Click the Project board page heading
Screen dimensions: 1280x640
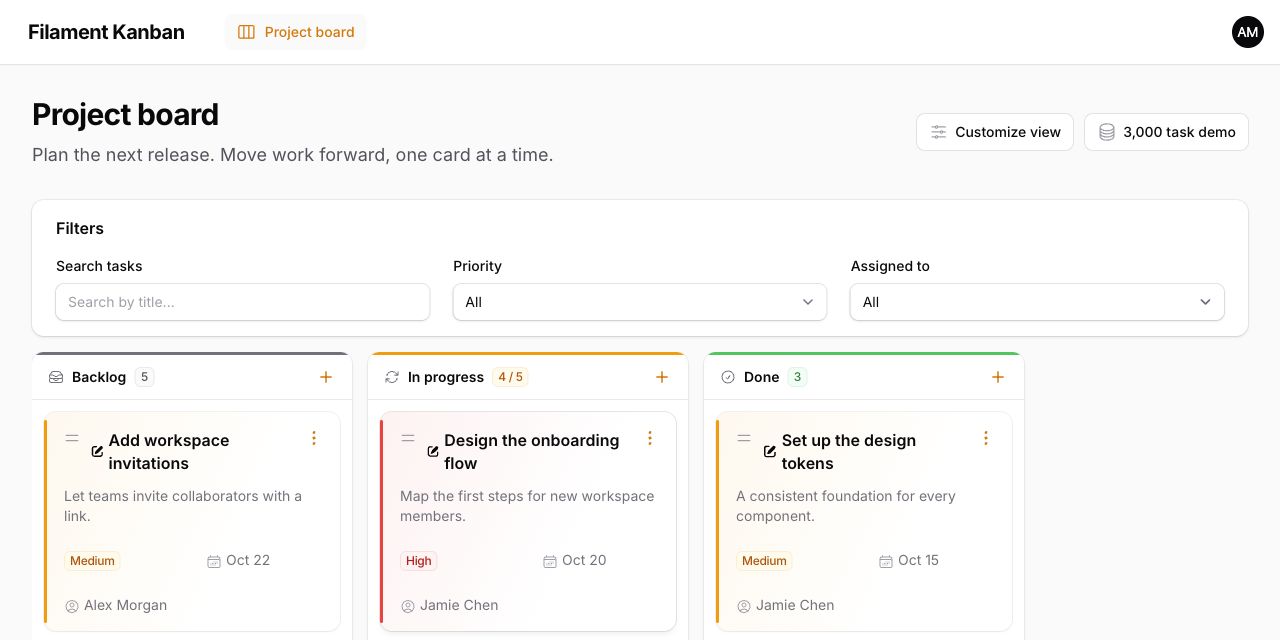point(125,115)
